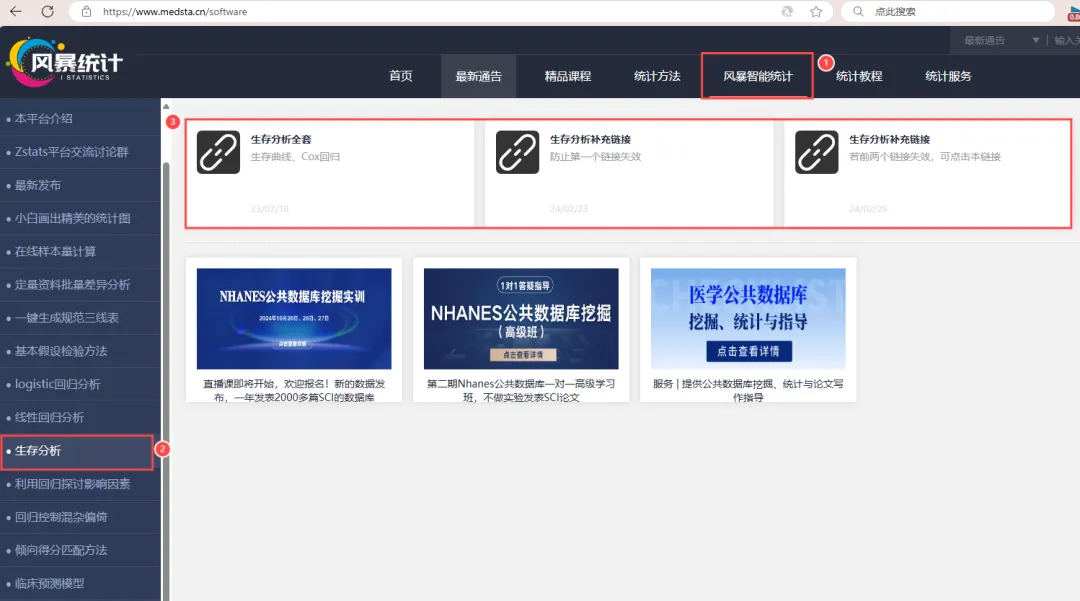Bookmark page with the star icon
The height and width of the screenshot is (601, 1080).
click(816, 12)
